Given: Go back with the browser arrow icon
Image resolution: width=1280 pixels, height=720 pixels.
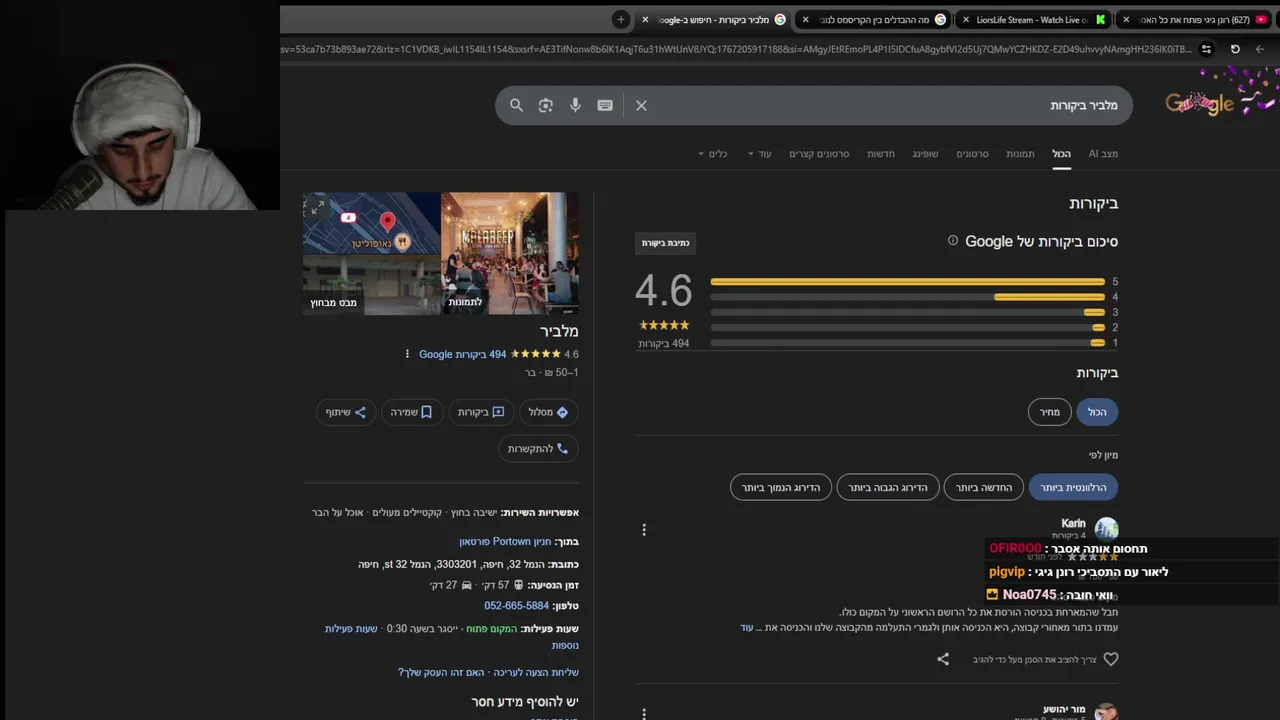Looking at the screenshot, I should [1260, 49].
